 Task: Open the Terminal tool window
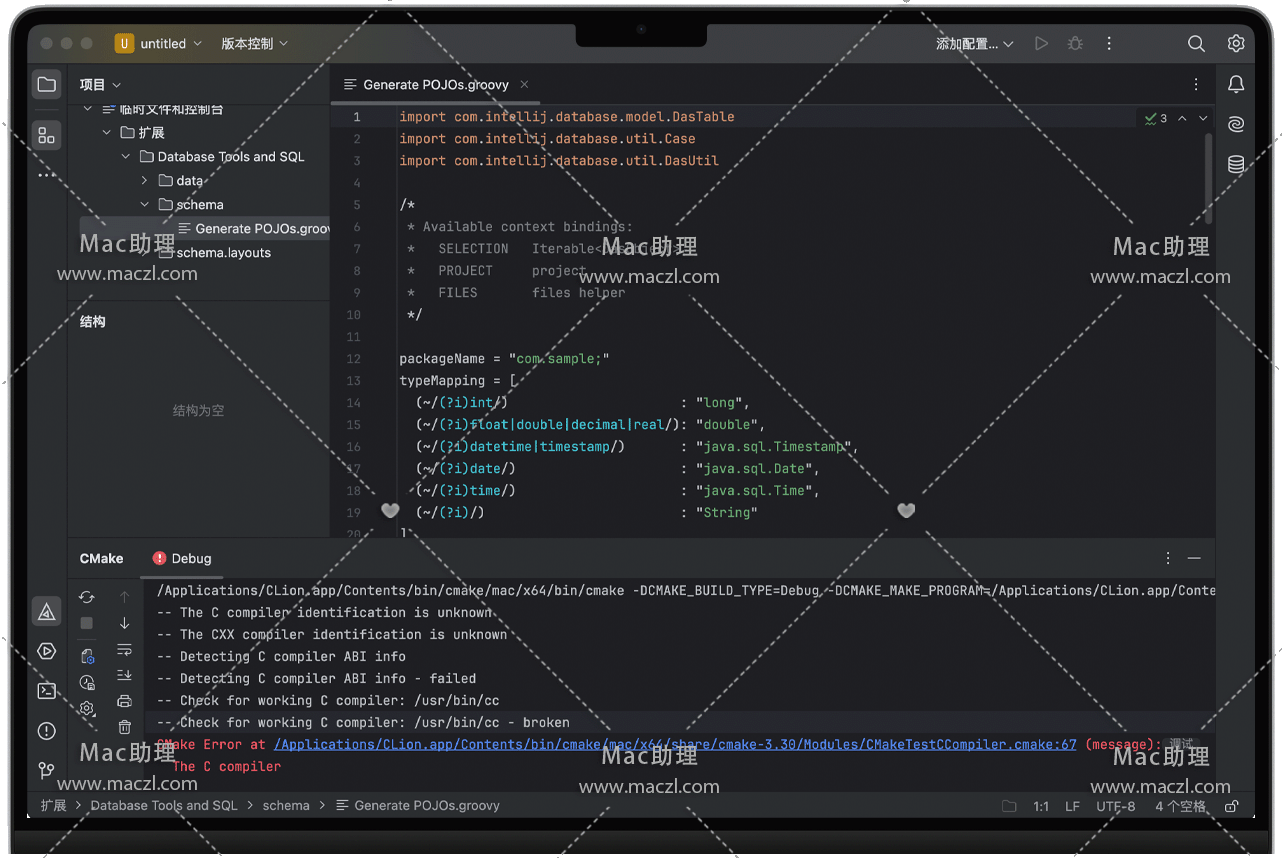click(46, 691)
